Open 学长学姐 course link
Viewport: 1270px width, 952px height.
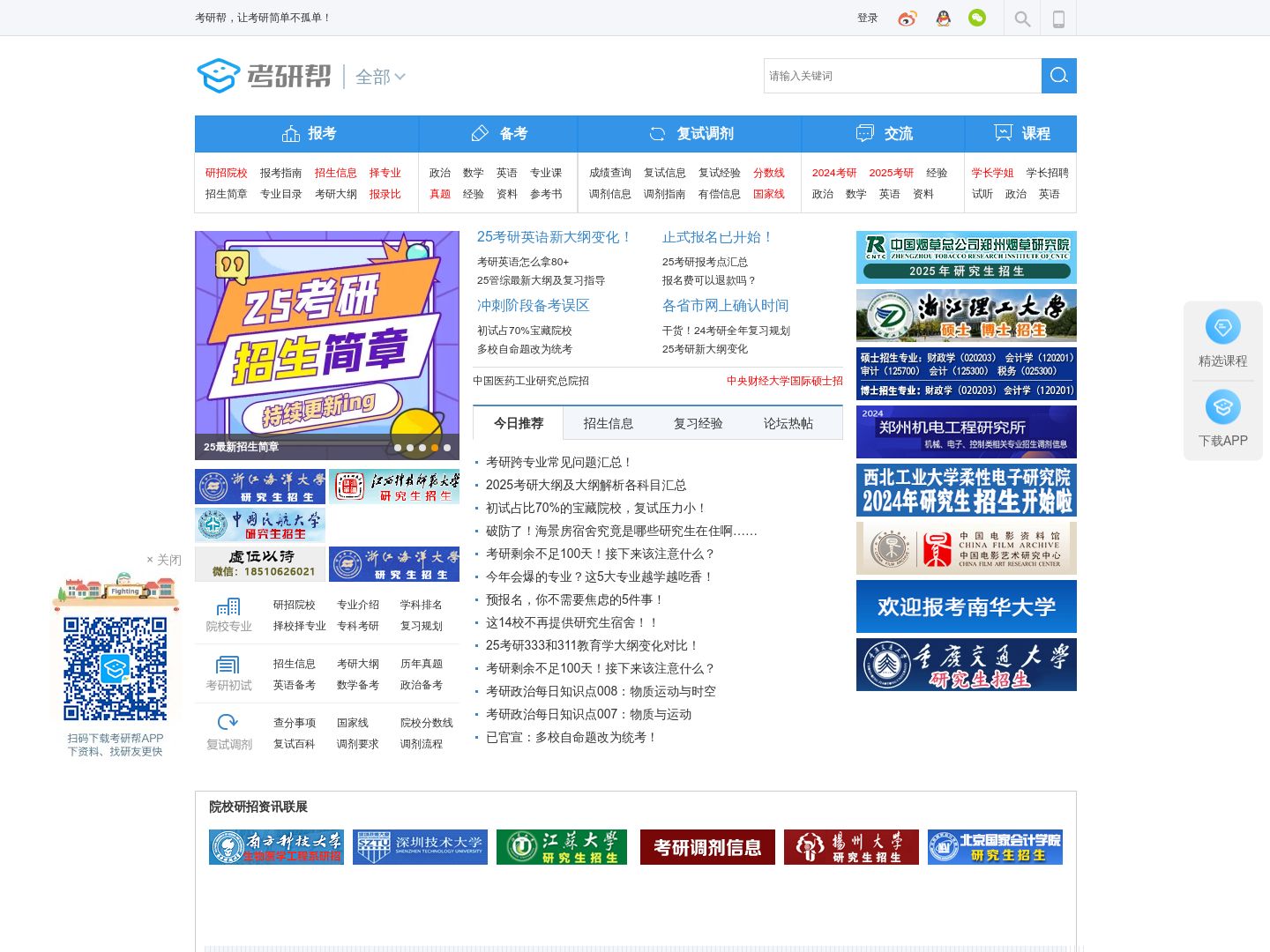pos(992,173)
